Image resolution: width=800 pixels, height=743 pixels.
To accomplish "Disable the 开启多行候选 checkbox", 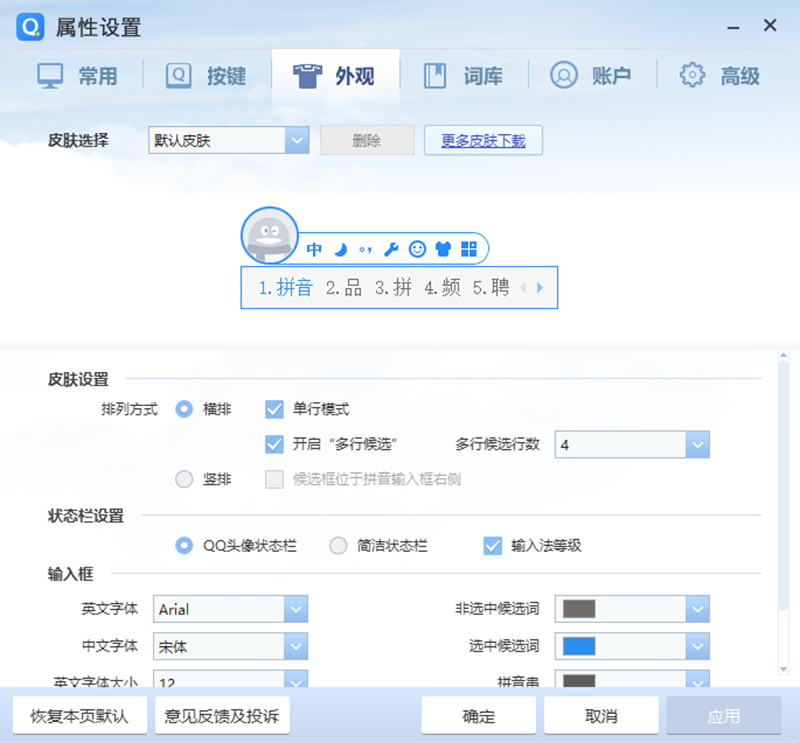I will point(274,444).
